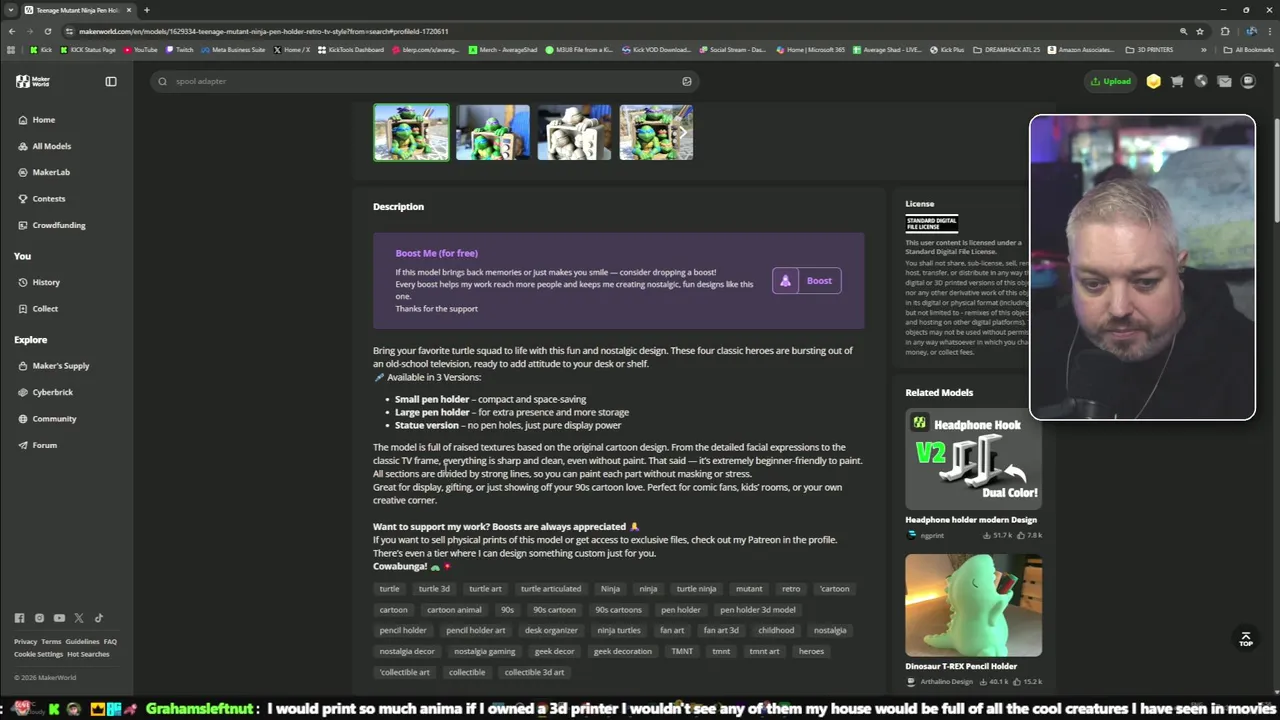Open MakerWorld YouTube icon in sidebar footer
The image size is (1280, 720).
(59, 618)
